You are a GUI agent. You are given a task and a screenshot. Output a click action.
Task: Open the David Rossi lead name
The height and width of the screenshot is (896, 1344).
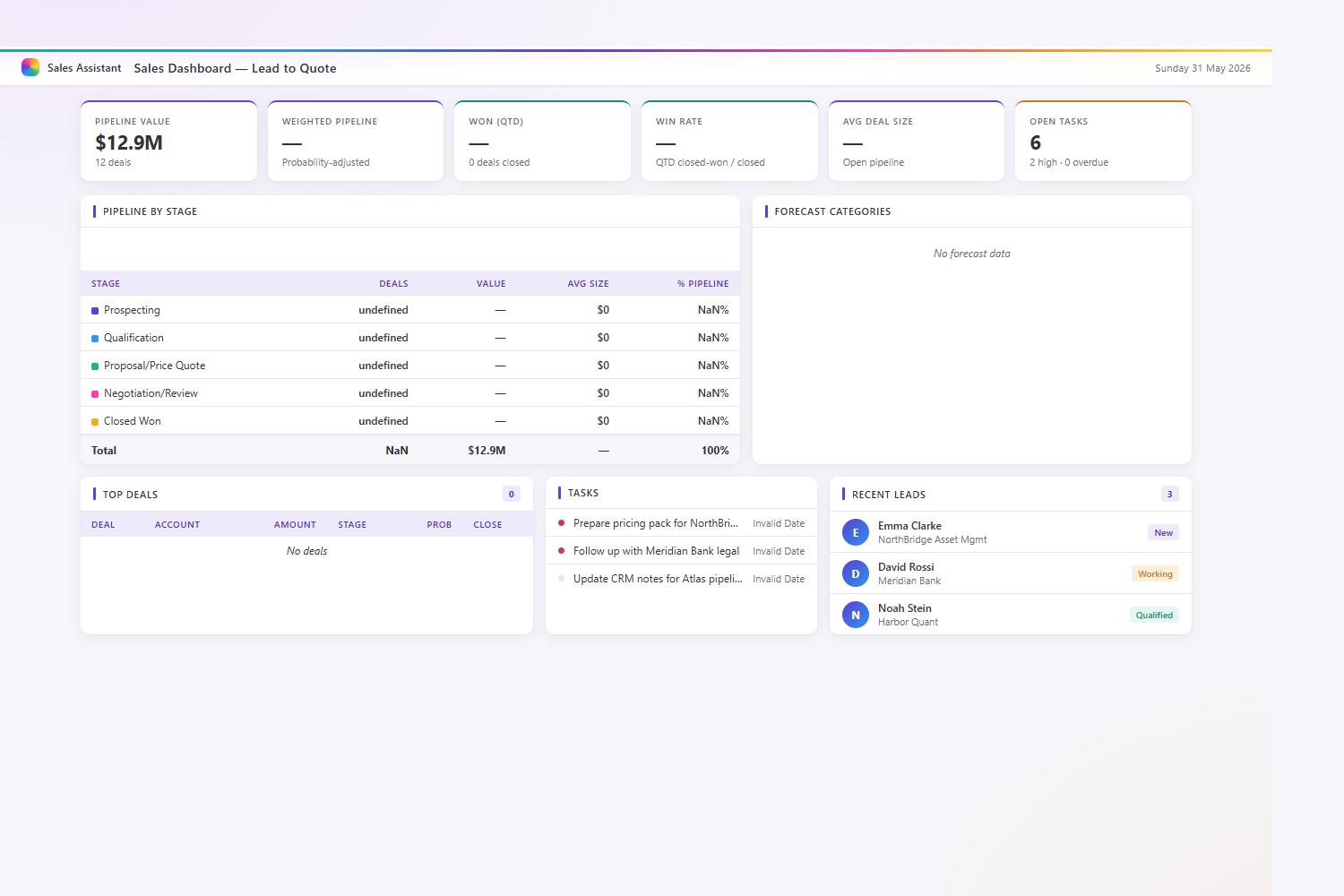click(x=906, y=567)
